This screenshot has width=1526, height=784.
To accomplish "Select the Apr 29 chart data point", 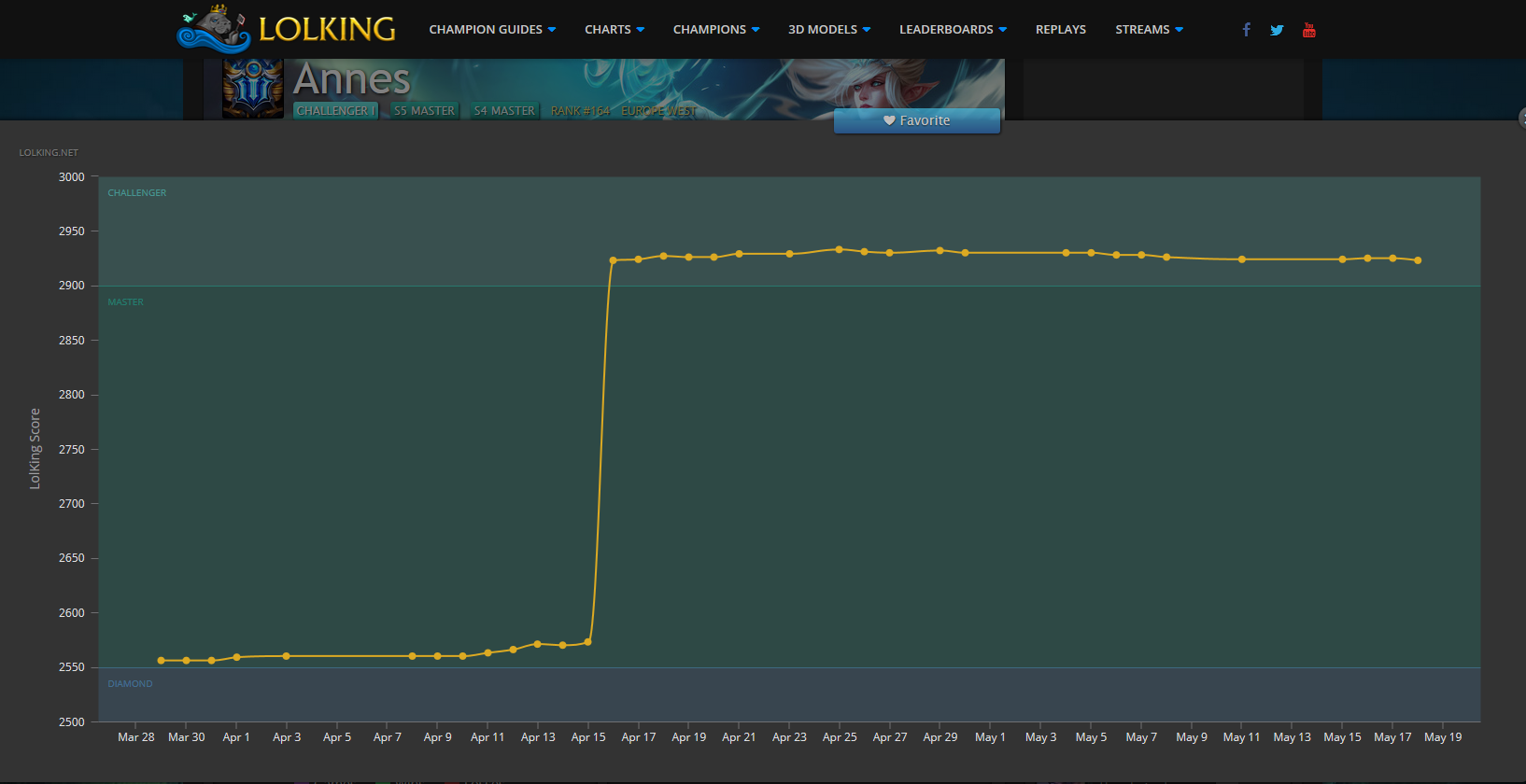I will [940, 250].
